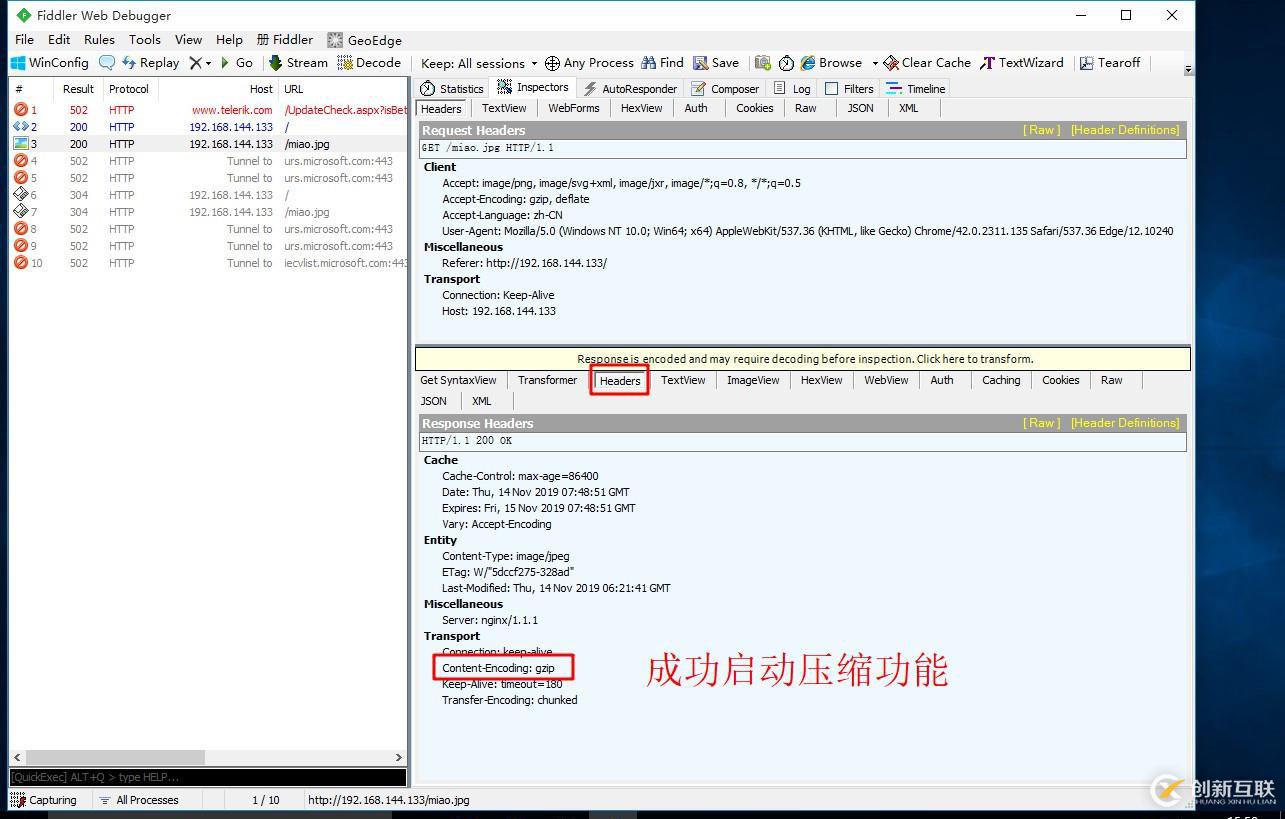1285x819 pixels.
Task: Click the yellow decode response bar
Action: (803, 359)
